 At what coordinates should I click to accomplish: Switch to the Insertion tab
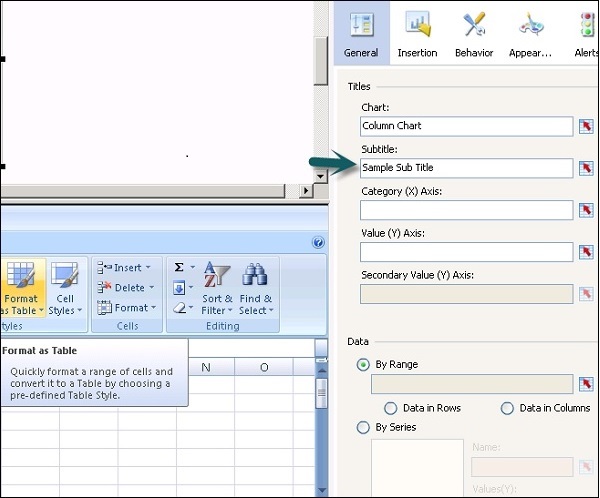click(x=417, y=33)
